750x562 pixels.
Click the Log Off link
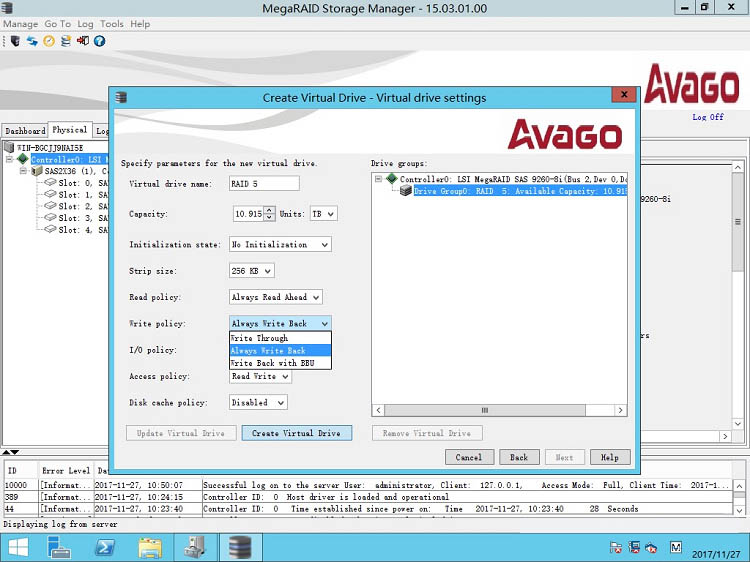click(708, 117)
